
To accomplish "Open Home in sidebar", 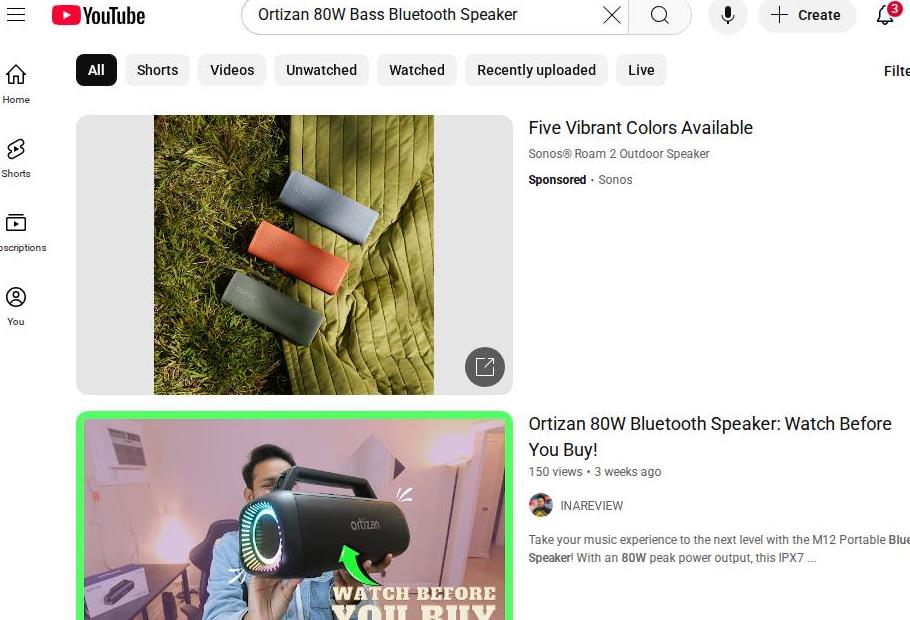I will (16, 84).
